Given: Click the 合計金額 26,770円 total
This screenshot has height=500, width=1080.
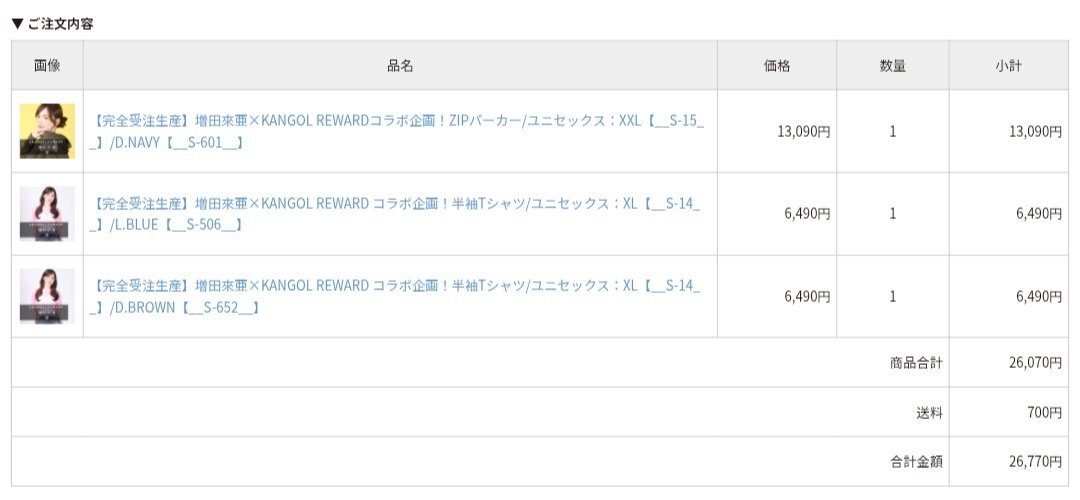Looking at the screenshot, I should 1035,461.
